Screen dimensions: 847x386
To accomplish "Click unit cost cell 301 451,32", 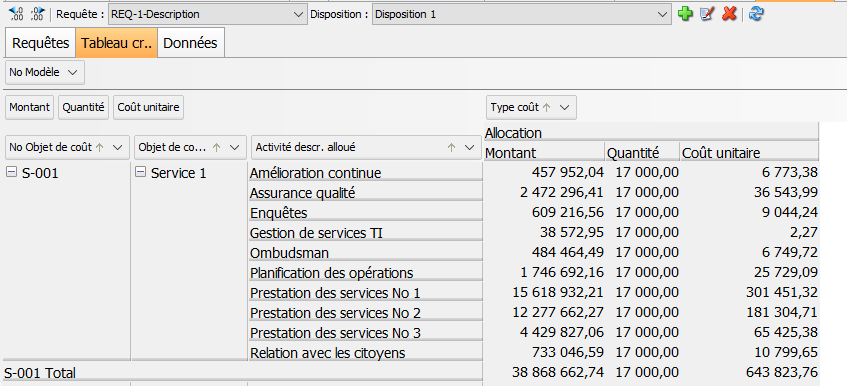I will point(750,292).
